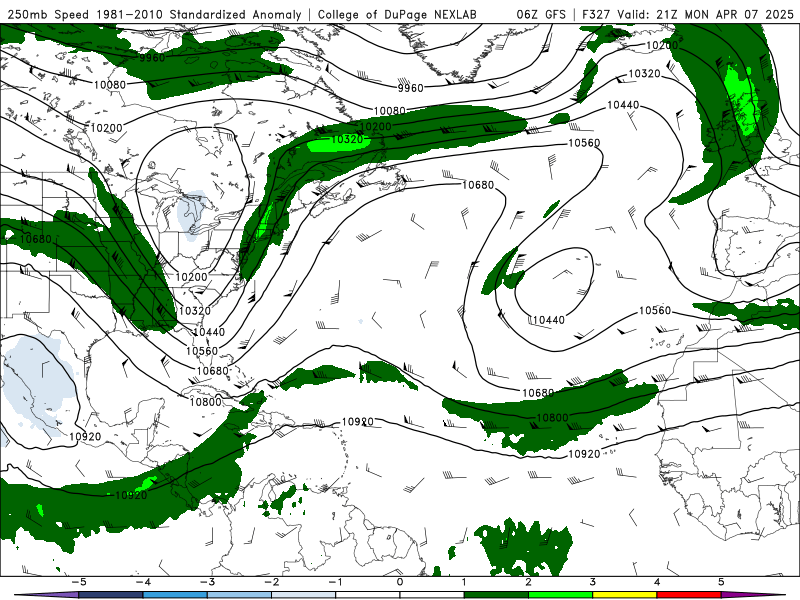Click the '0' colorbar tick label
This screenshot has width=800, height=600.
(400, 582)
